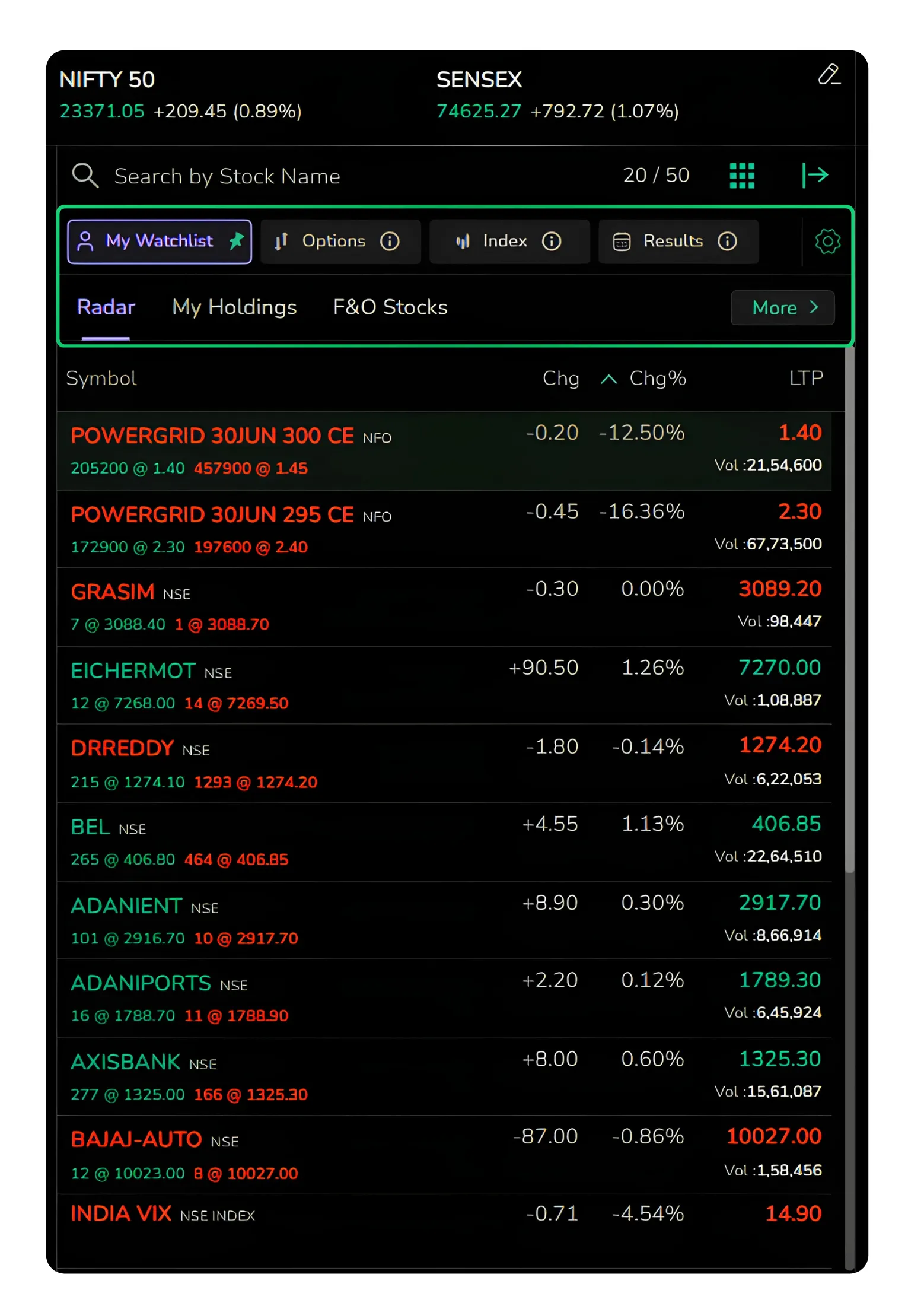
Task: Open the ADANIPORTS stock row
Action: pos(444,998)
